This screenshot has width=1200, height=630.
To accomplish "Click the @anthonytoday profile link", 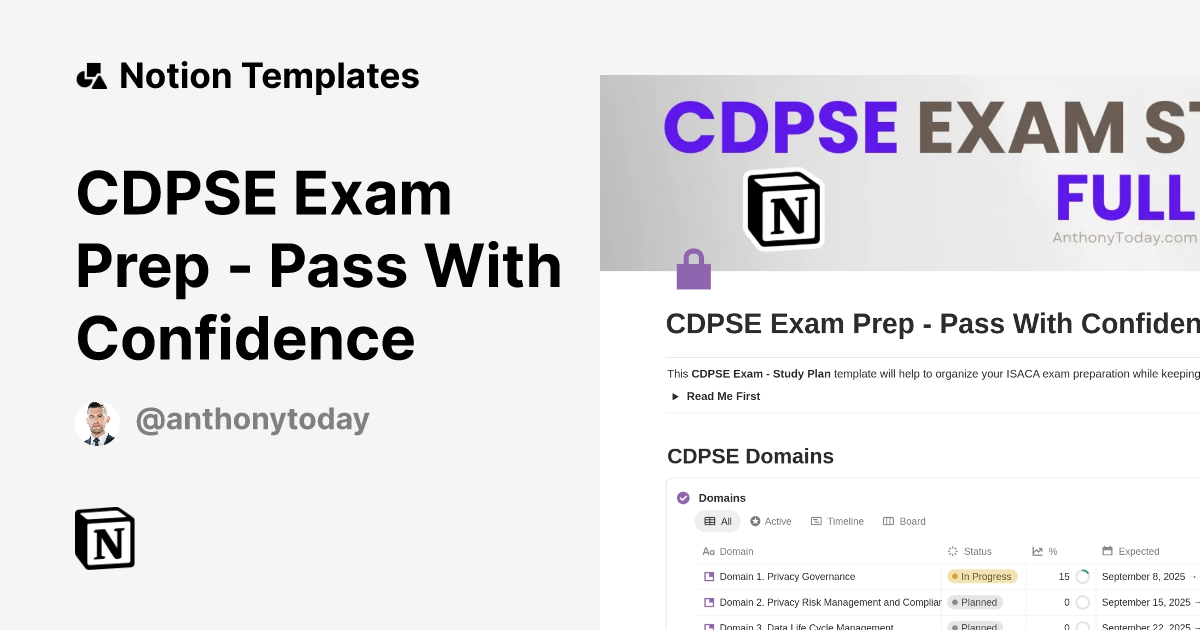I will (253, 419).
